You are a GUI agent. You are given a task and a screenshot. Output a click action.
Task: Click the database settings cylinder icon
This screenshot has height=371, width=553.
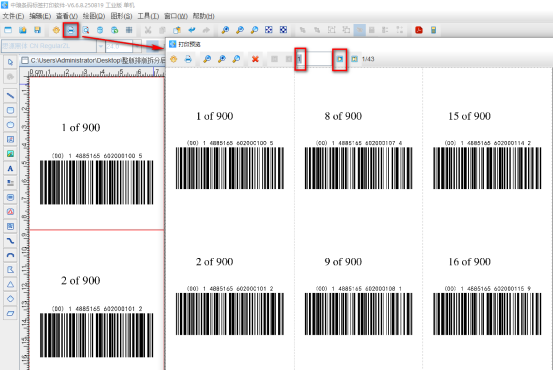click(100, 30)
